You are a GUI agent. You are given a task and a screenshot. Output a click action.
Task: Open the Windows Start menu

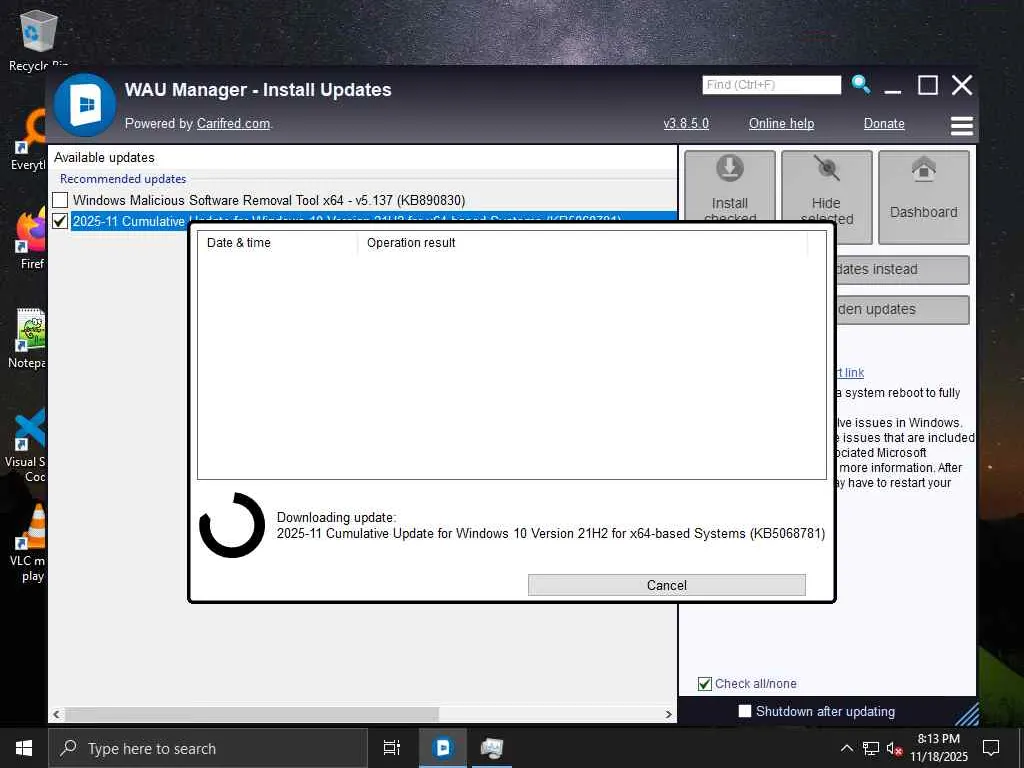[24, 748]
